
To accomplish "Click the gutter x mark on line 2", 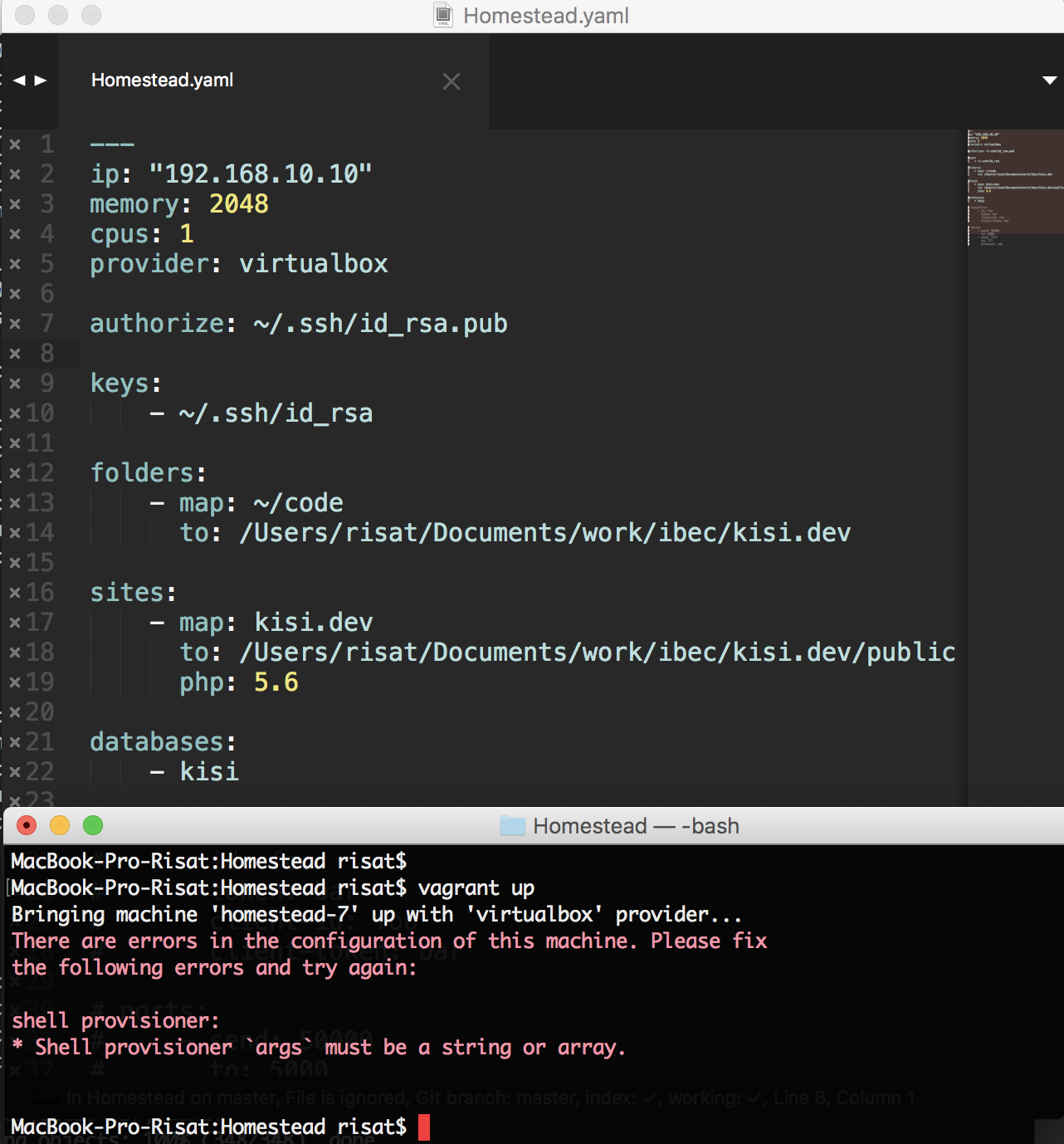I will point(15,174).
